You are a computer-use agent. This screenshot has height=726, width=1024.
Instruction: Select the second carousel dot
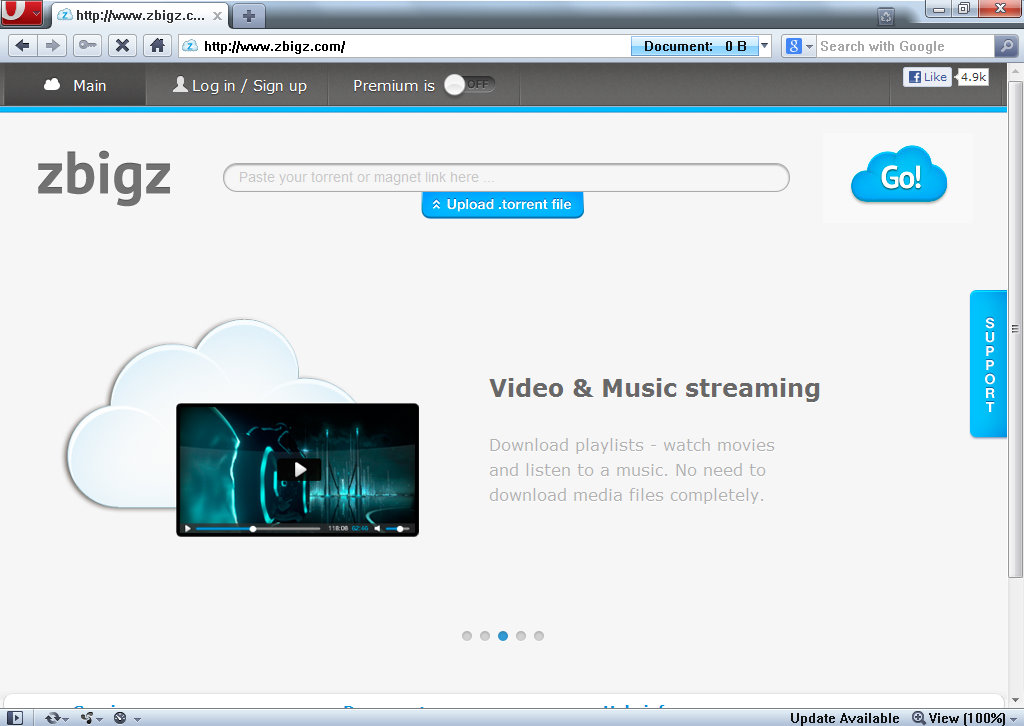pos(485,636)
